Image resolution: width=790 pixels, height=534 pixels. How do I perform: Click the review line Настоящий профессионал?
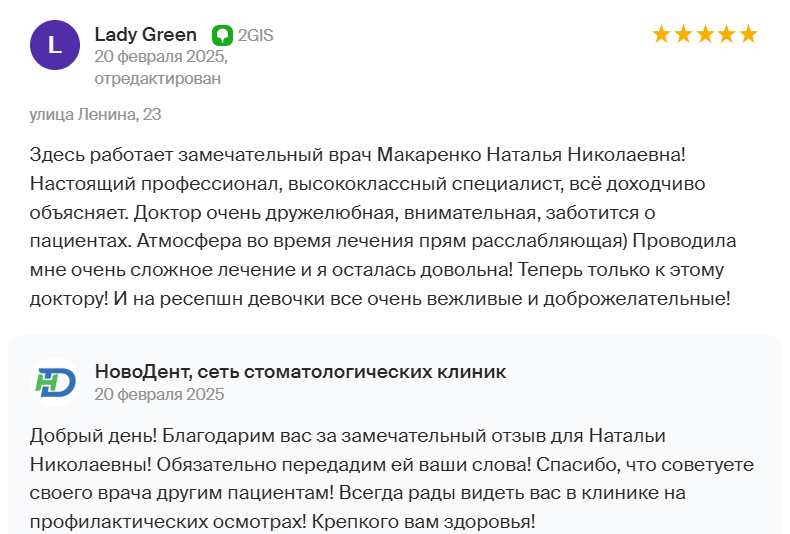click(367, 183)
